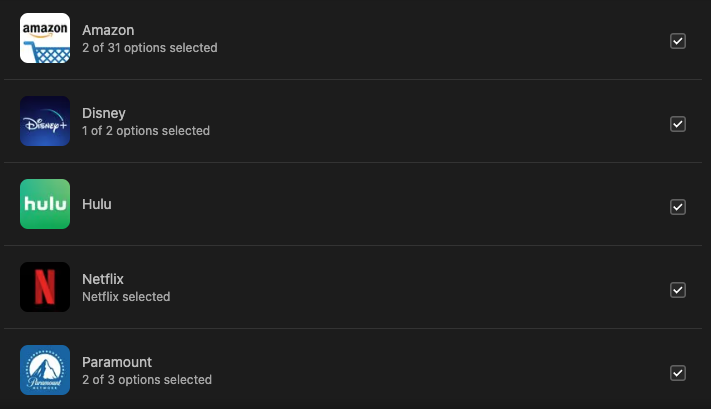Click the Netflix title label

(x=103, y=279)
